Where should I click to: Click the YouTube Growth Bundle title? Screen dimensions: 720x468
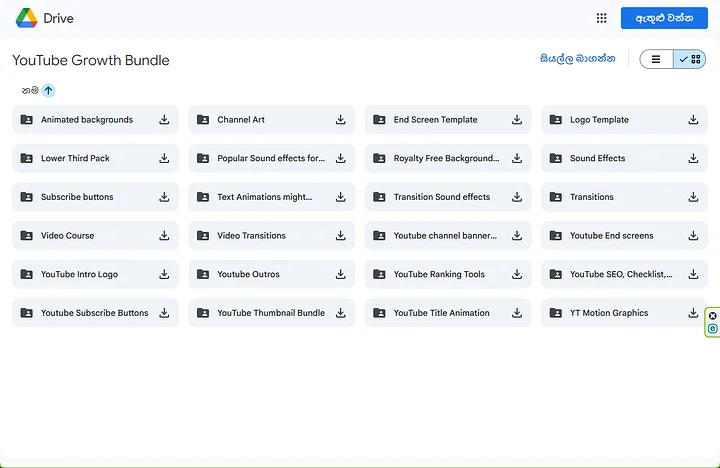click(91, 60)
